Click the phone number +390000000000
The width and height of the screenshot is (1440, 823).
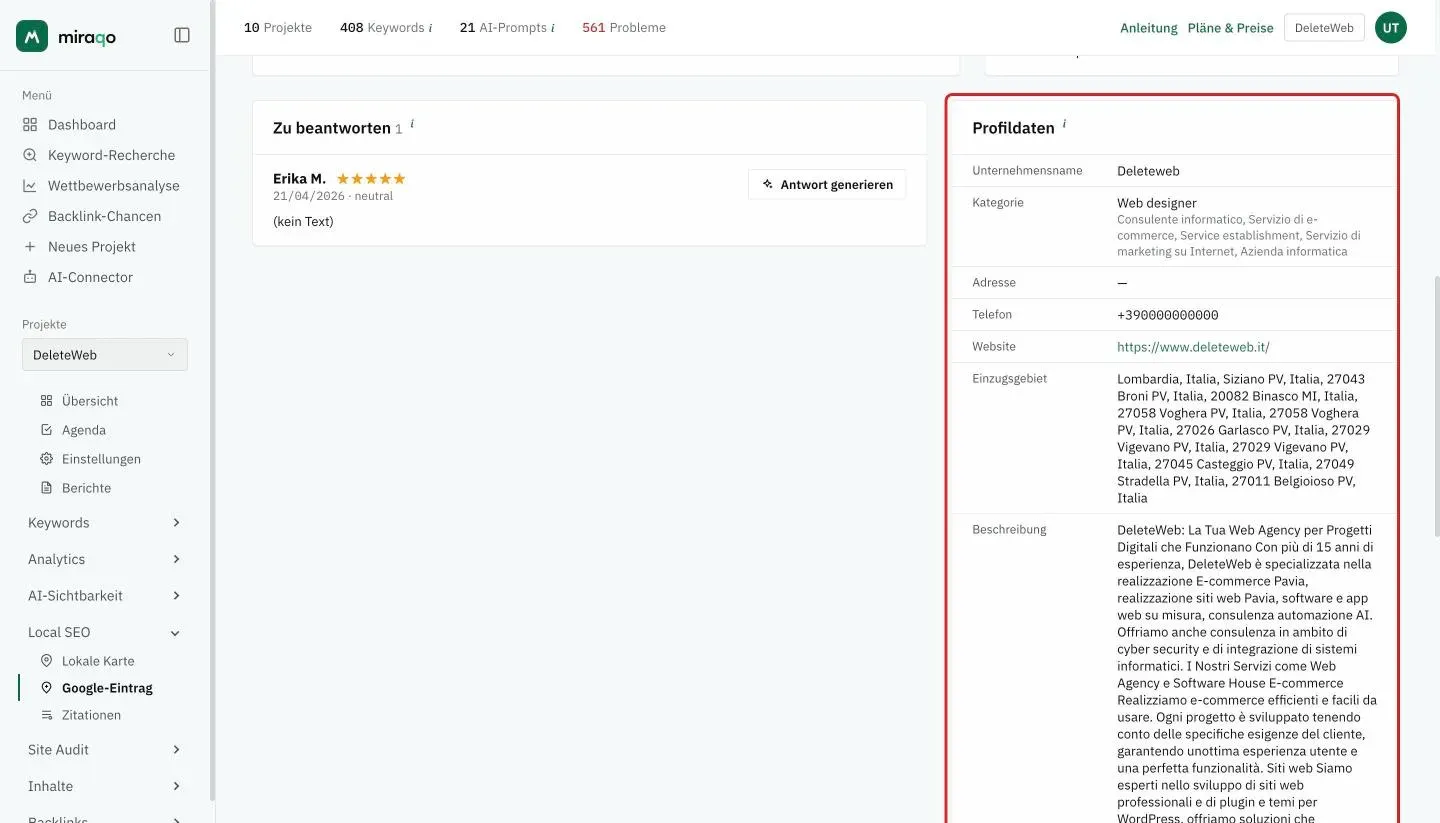tap(1168, 315)
